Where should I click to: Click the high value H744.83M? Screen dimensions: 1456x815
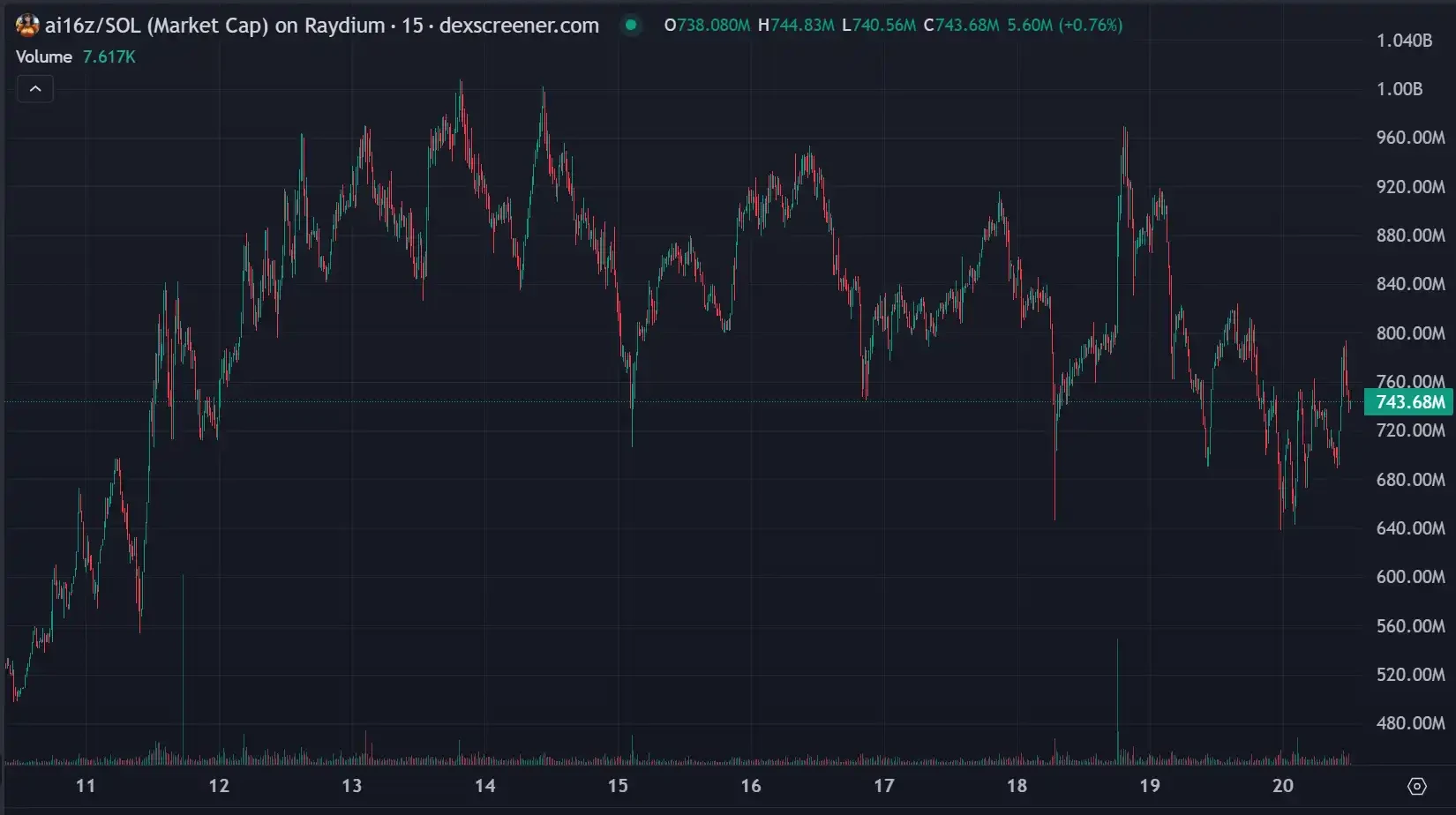[796, 26]
